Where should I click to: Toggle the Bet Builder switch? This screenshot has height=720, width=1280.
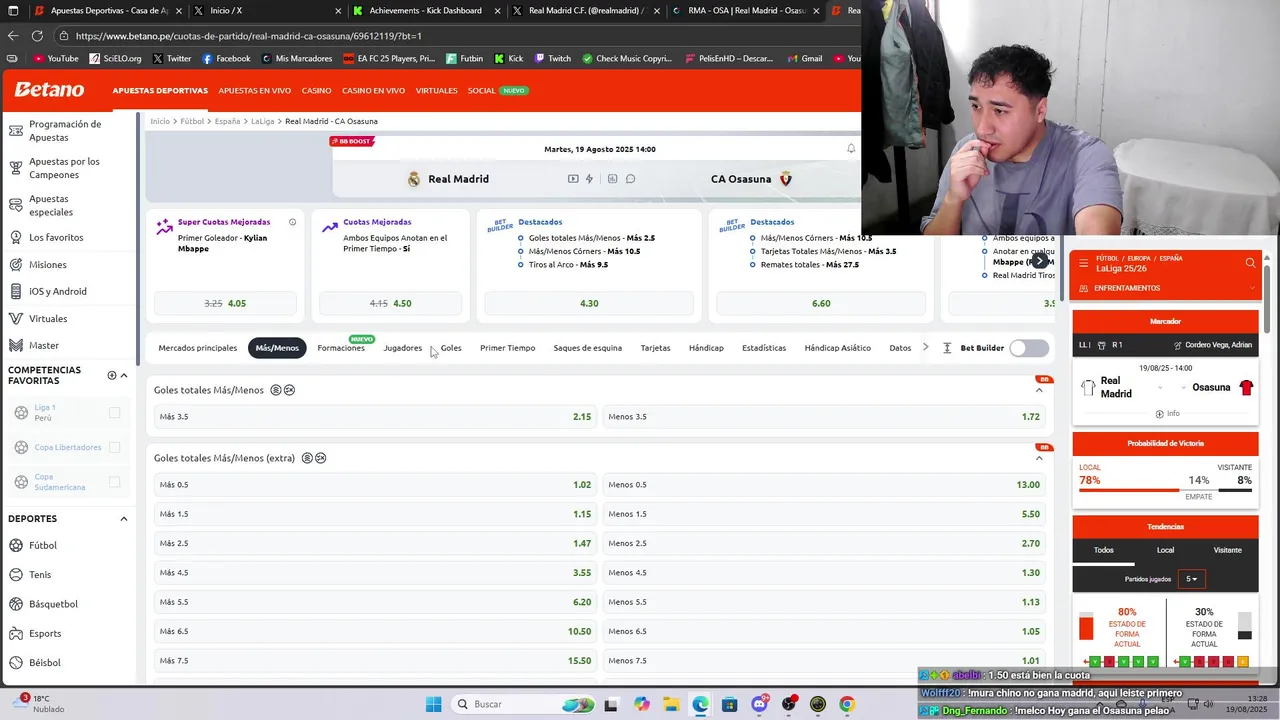pos(1029,348)
